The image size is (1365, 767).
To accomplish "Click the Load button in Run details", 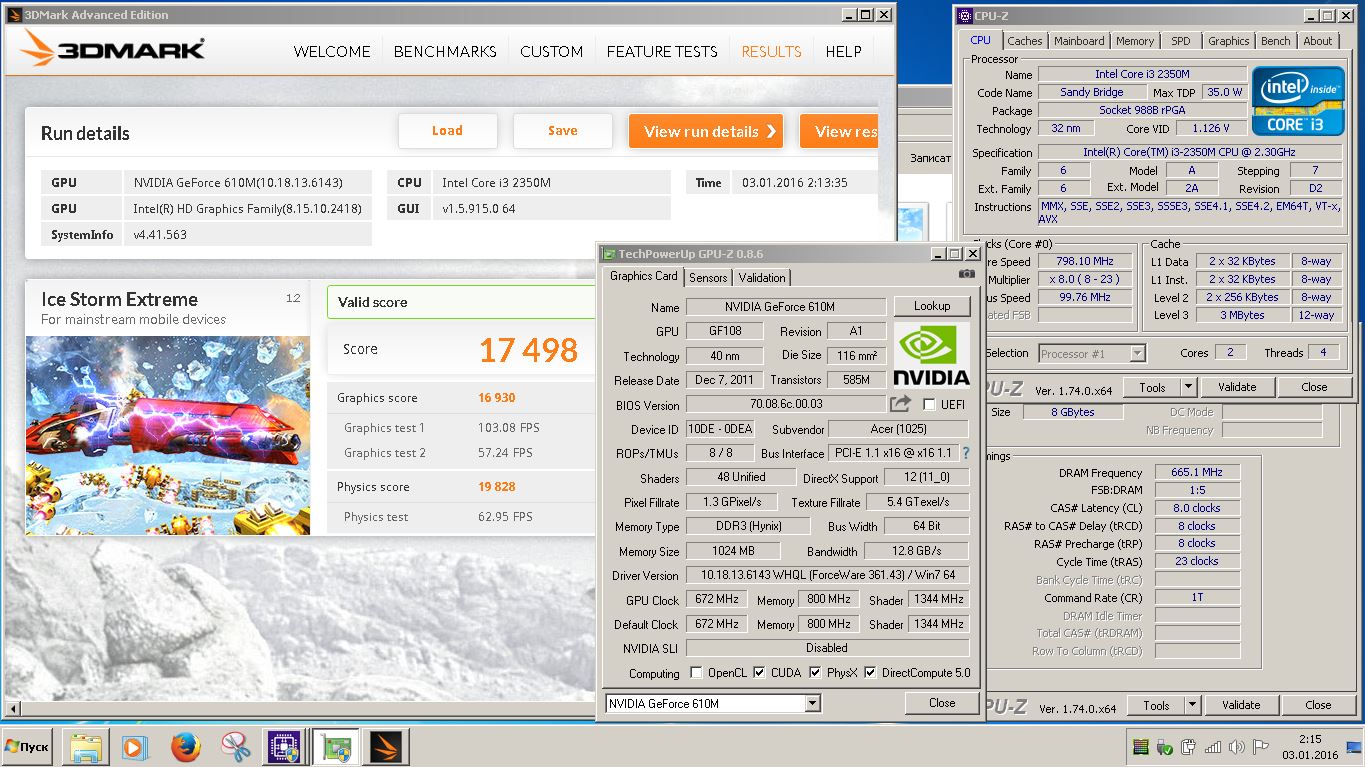I will point(447,131).
